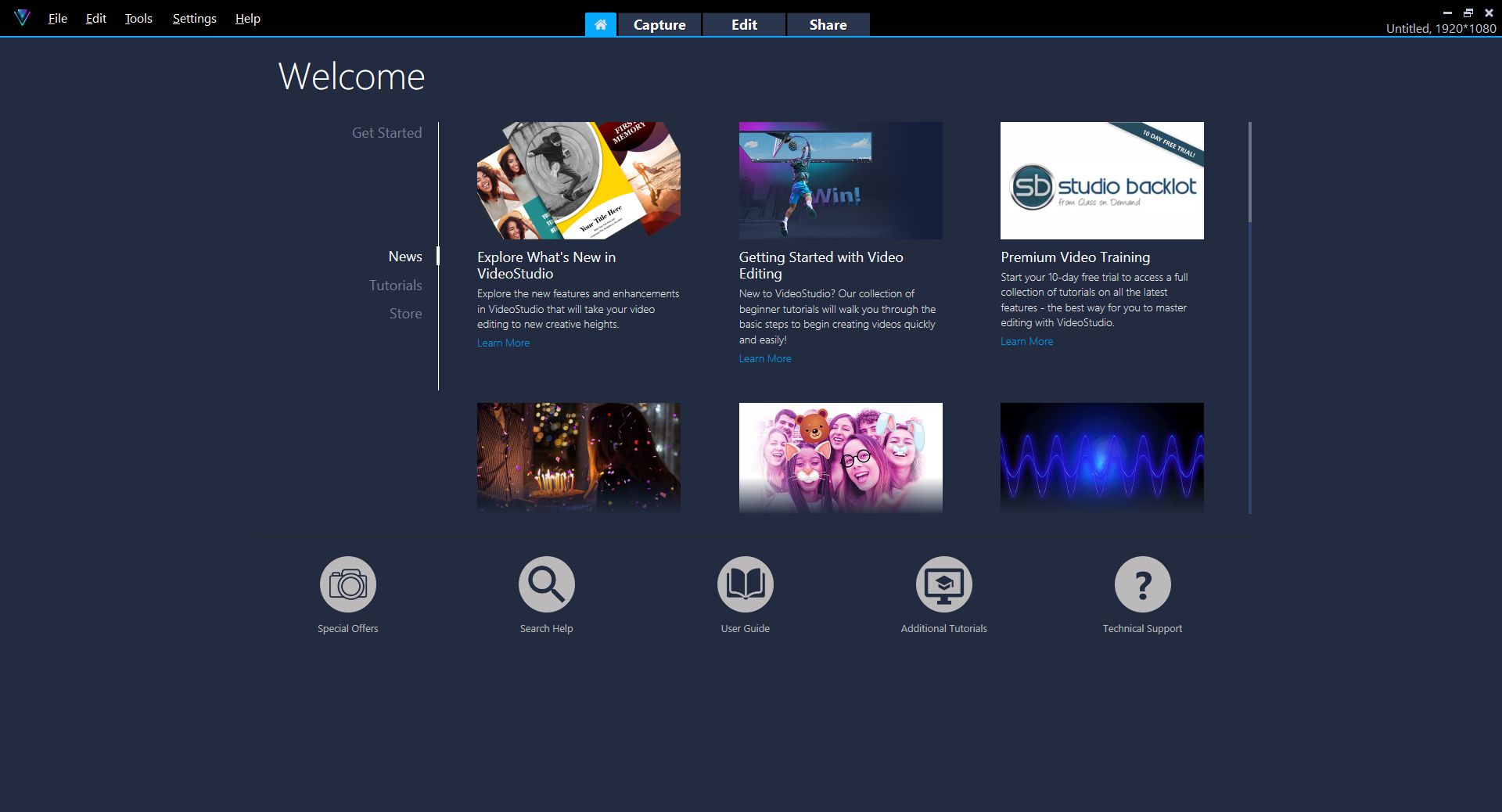1502x812 pixels.
Task: Restore the window size
Action: click(1468, 13)
